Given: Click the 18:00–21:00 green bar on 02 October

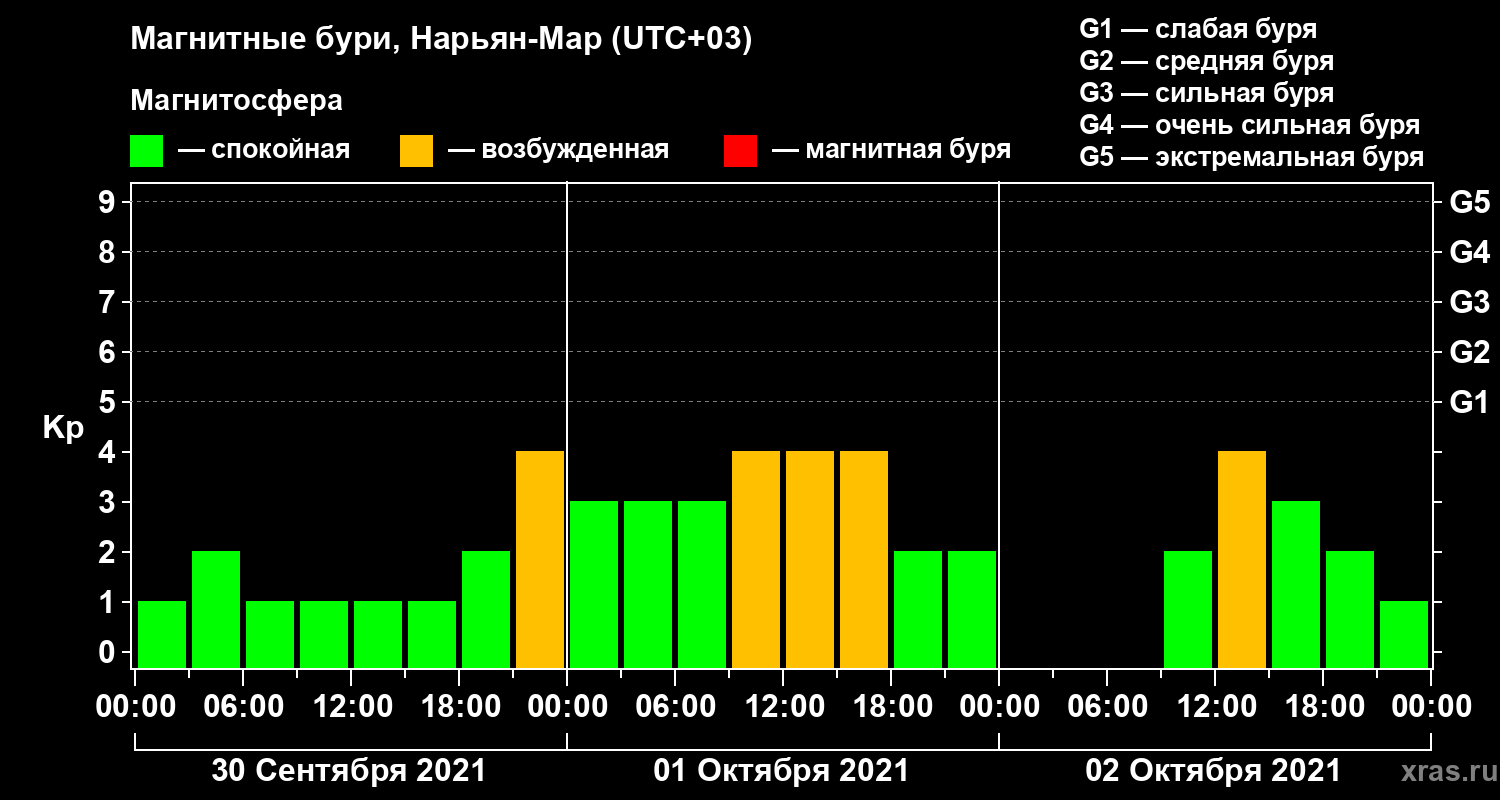Looking at the screenshot, I should pos(1350,610).
